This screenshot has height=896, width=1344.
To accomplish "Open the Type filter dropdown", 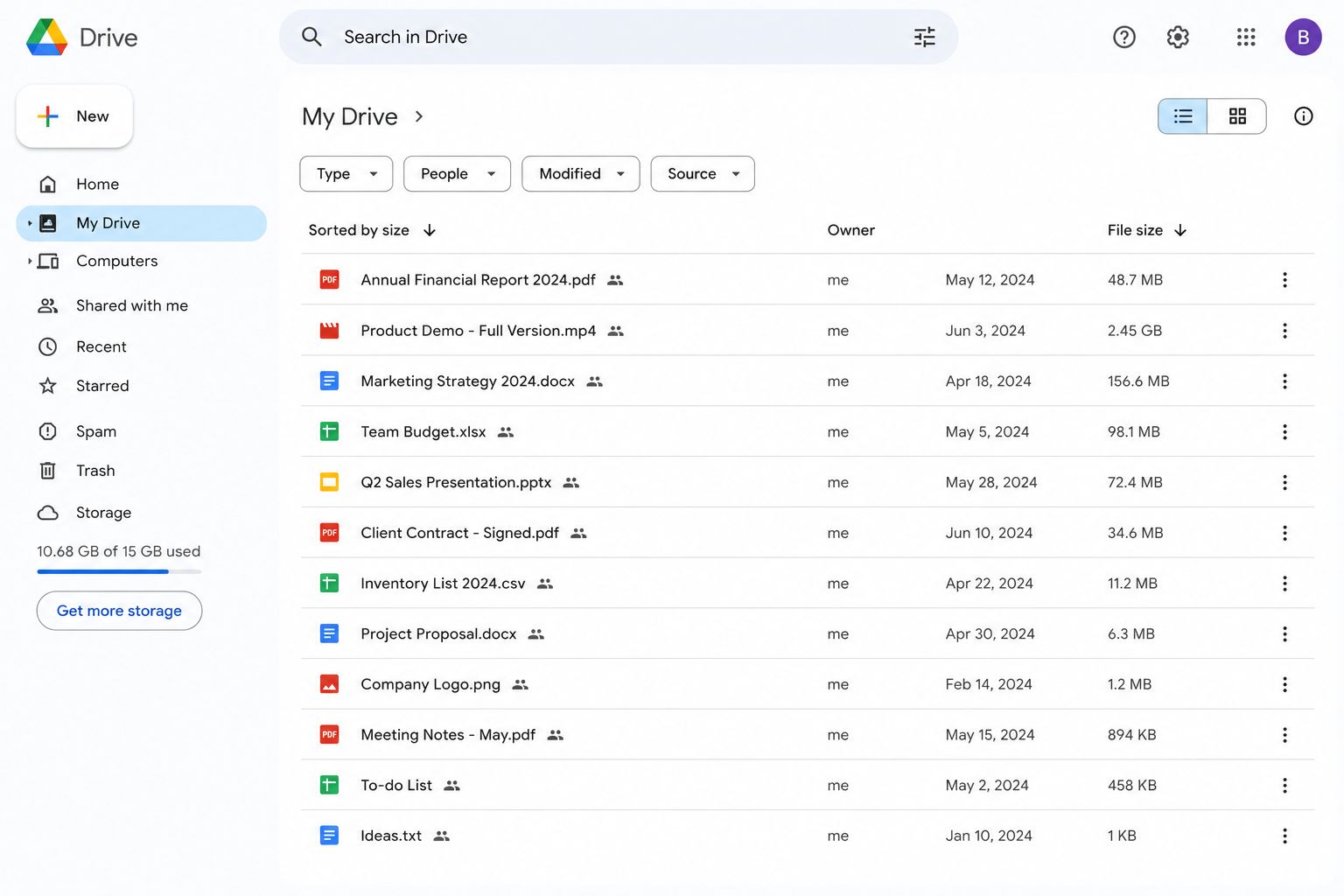I will (346, 174).
